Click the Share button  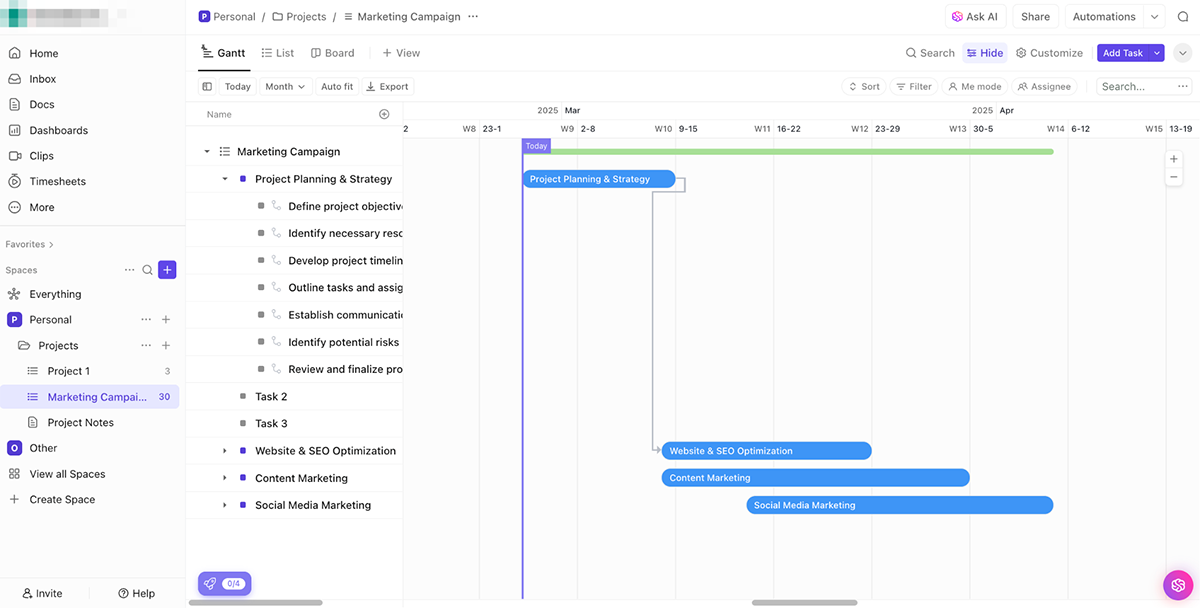[1035, 16]
